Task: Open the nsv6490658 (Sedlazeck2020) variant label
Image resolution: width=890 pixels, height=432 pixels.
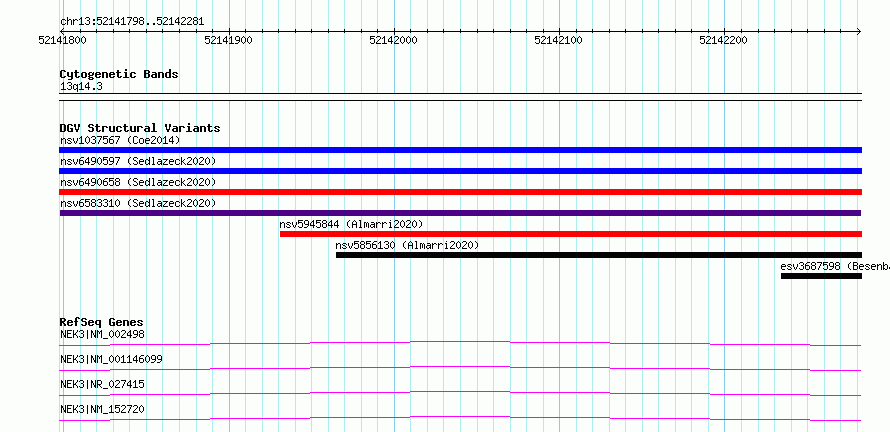Action: (x=138, y=182)
